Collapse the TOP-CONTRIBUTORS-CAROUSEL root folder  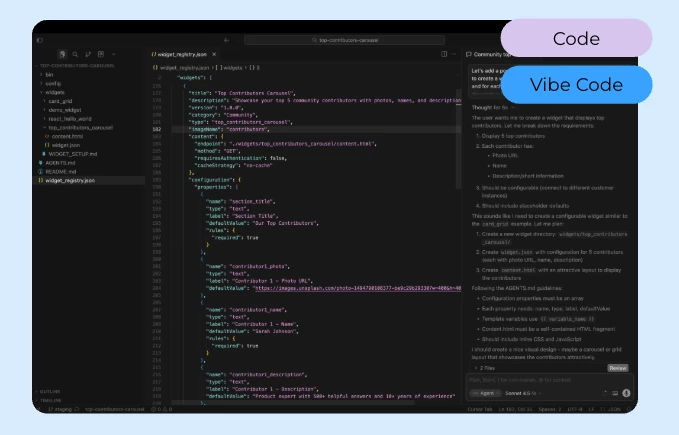pyautogui.click(x=74, y=66)
